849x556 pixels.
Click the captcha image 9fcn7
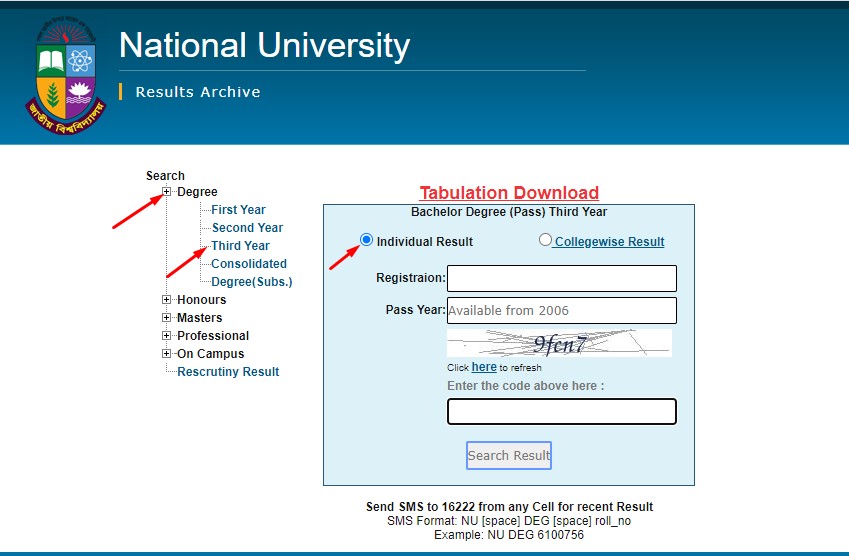pos(559,343)
